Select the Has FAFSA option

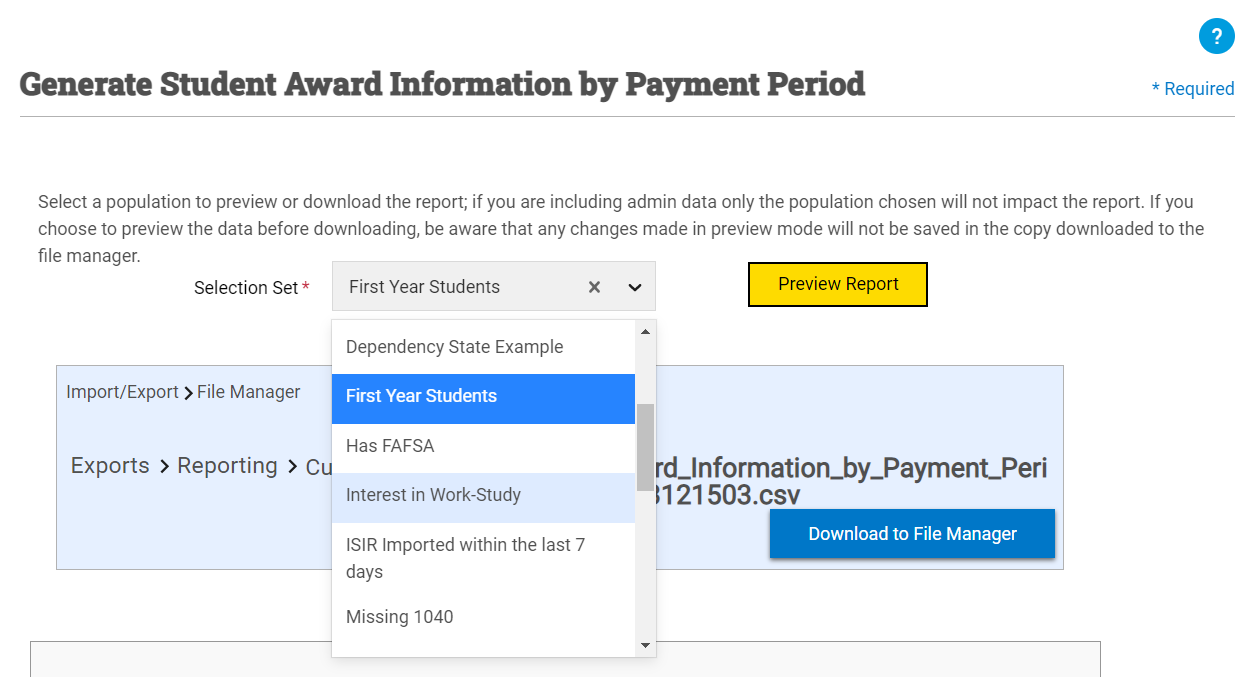pyautogui.click(x=390, y=446)
